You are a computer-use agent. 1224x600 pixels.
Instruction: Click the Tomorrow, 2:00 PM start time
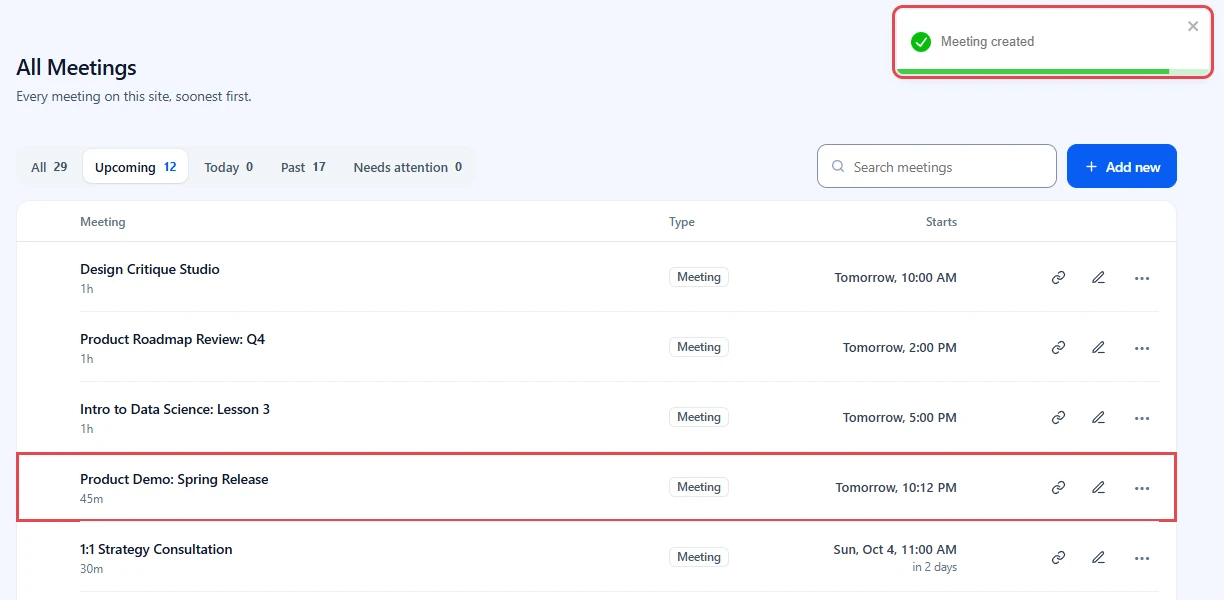tap(900, 348)
